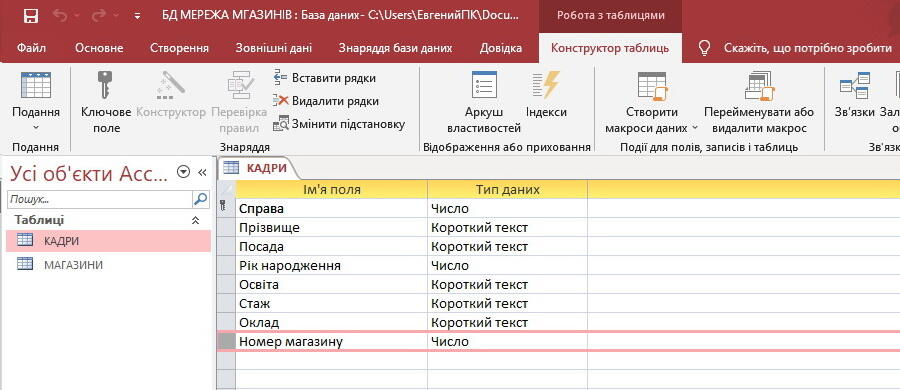Screen dimensions: 900x390
Task: Click the Прізвище field name cell
Action: pyautogui.click(x=332, y=227)
